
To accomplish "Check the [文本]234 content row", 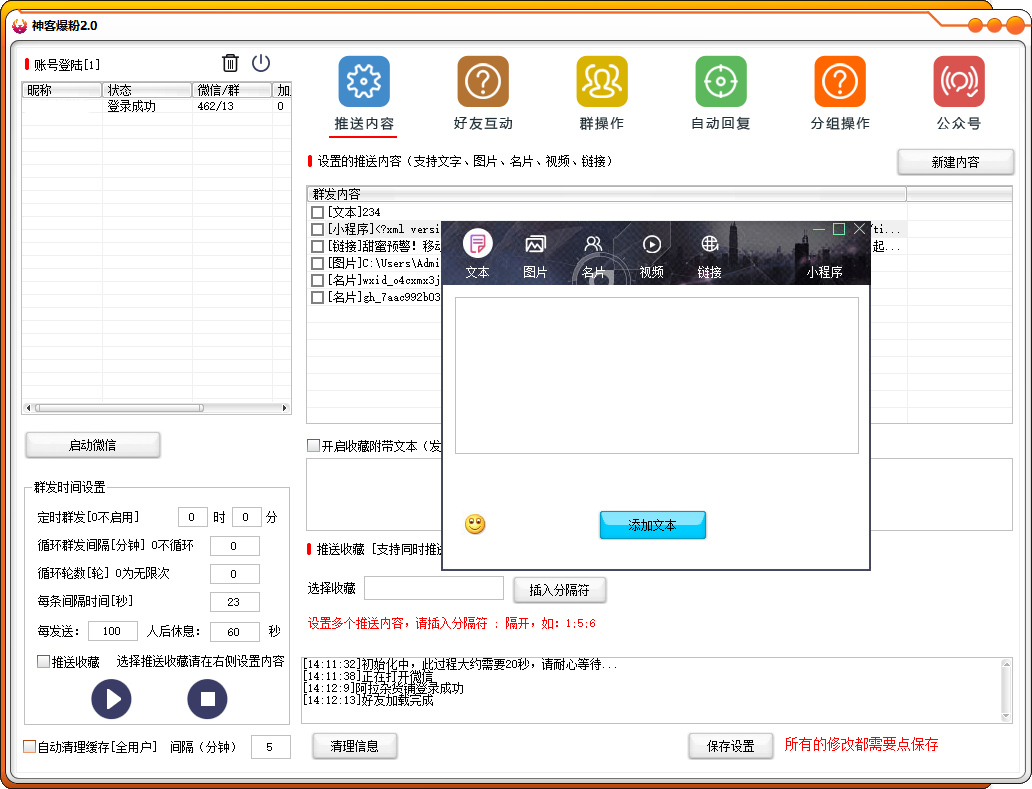I will point(317,212).
